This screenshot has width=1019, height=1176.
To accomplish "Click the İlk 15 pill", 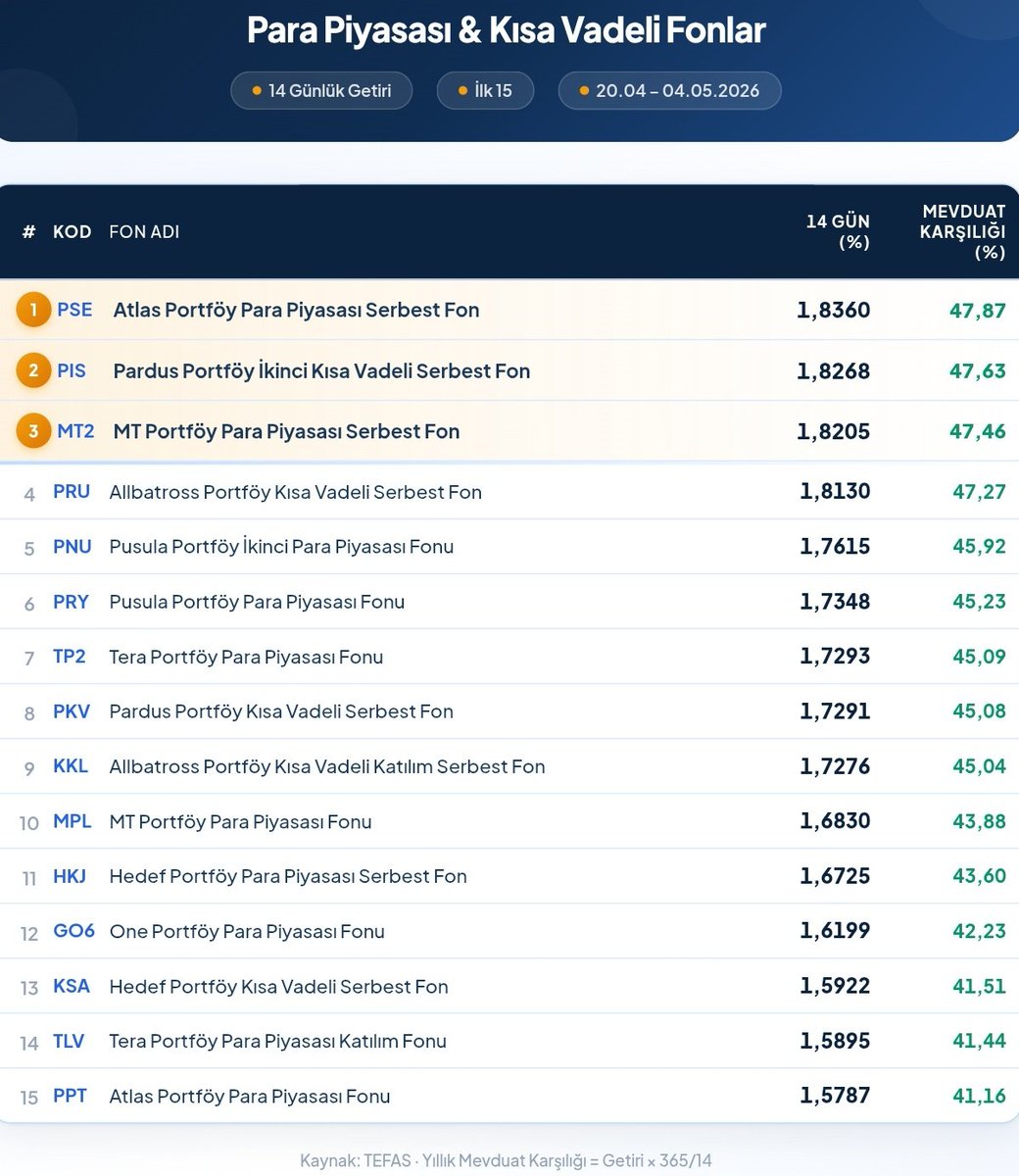I will pyautogui.click(x=485, y=91).
